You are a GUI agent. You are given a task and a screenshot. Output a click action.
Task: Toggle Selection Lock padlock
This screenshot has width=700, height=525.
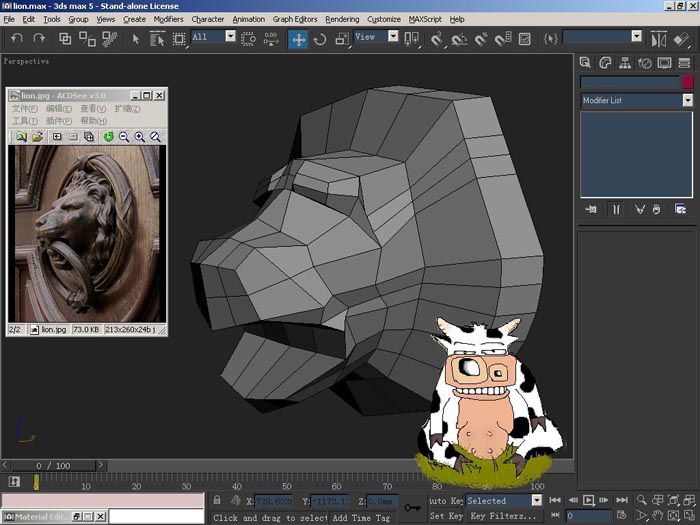click(217, 500)
